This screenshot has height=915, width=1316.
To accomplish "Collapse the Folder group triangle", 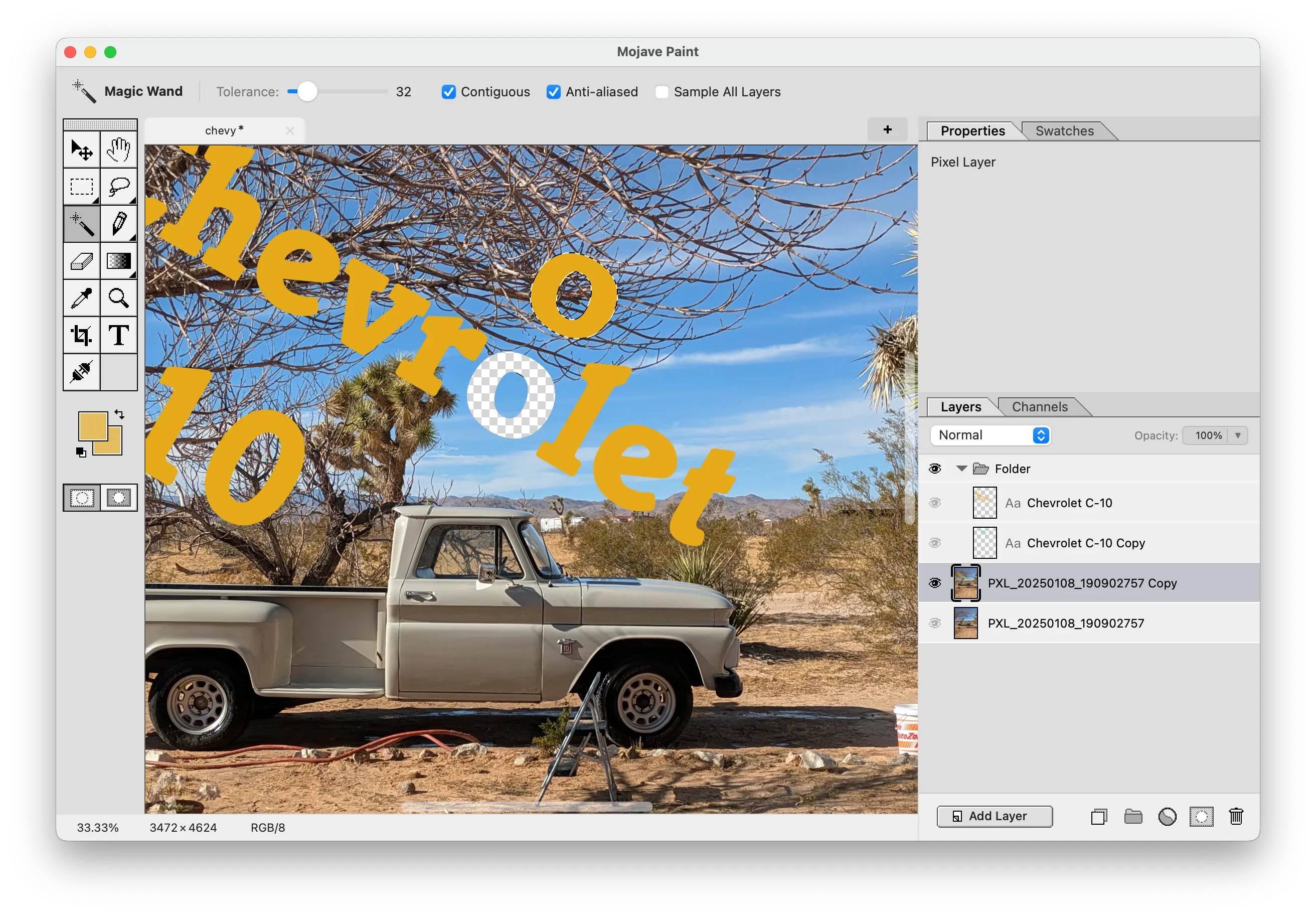I will click(x=961, y=469).
